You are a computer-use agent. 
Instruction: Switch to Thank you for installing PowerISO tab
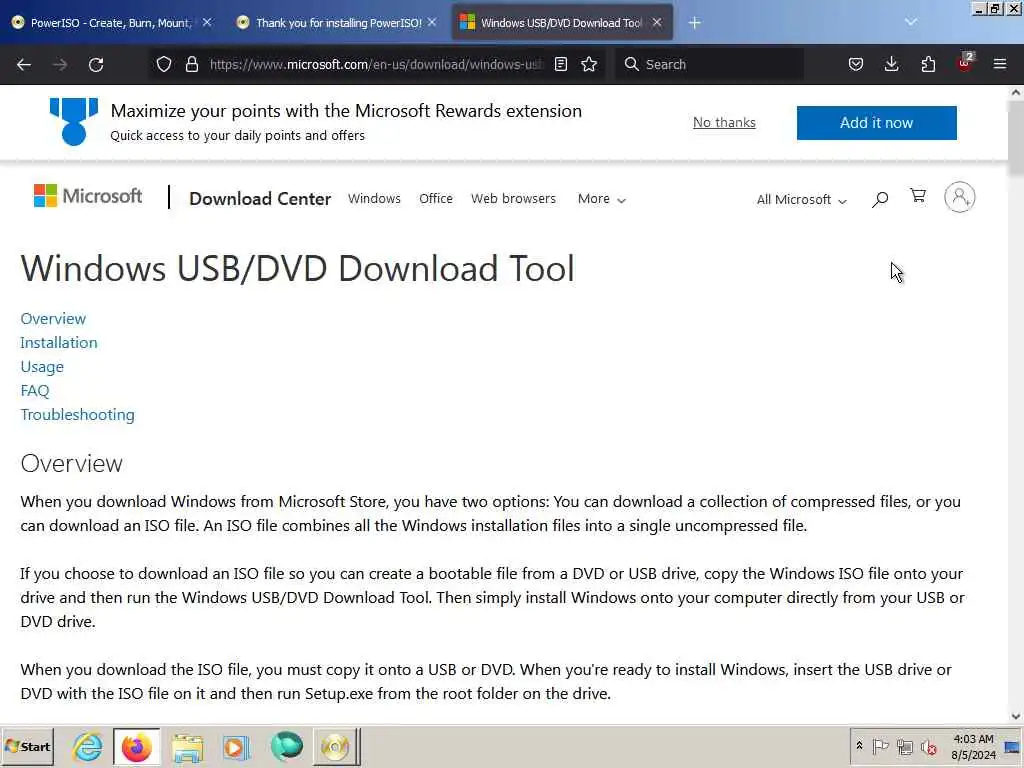click(337, 23)
